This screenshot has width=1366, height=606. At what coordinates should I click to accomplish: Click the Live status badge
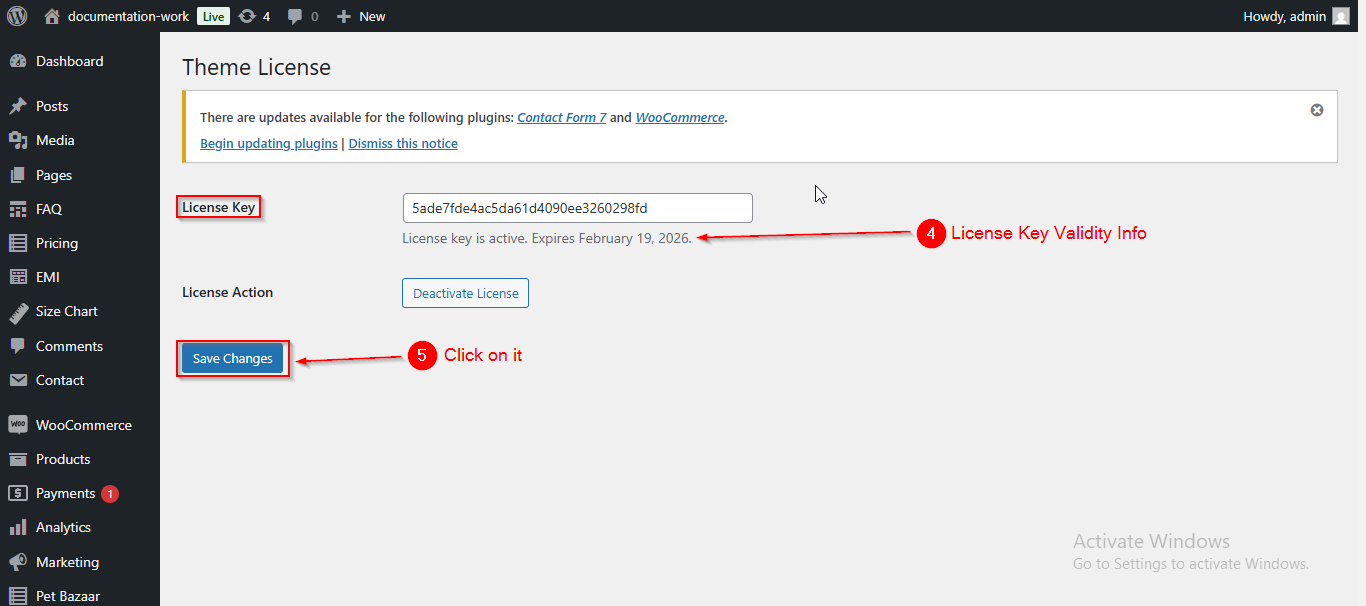(213, 16)
